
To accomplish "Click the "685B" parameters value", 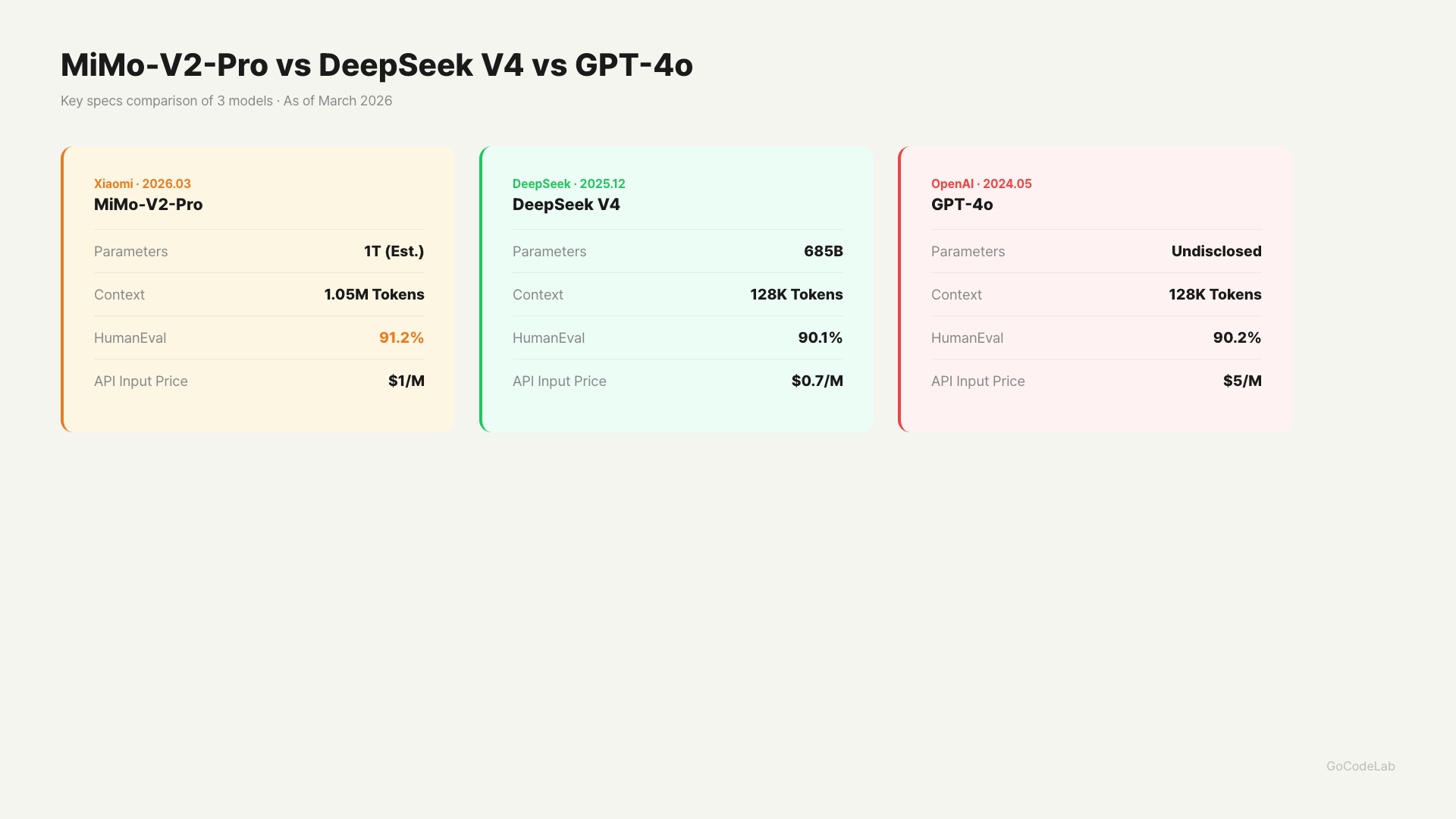I will (x=823, y=251).
